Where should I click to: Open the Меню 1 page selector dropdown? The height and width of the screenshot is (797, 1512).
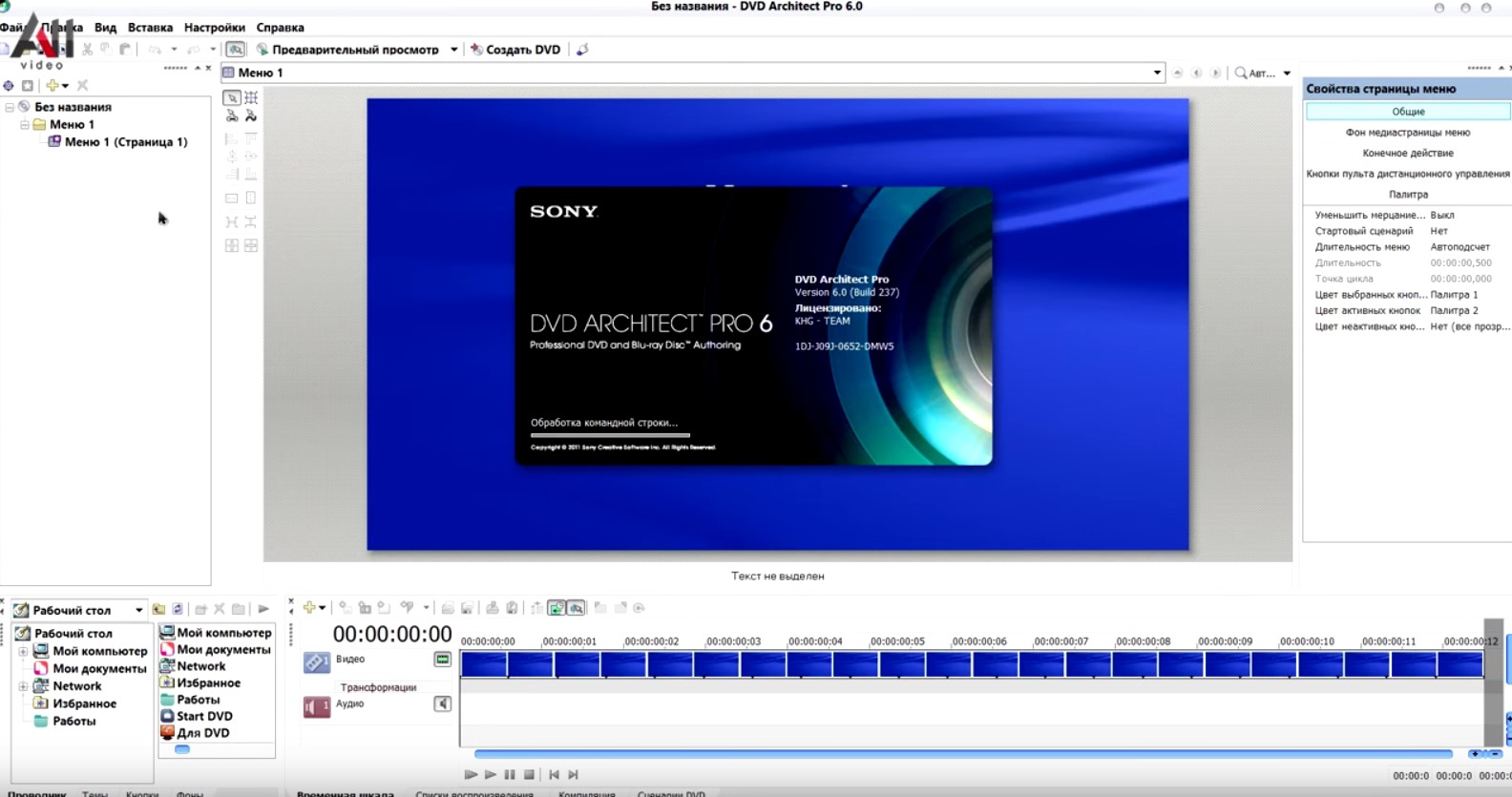(x=1157, y=73)
